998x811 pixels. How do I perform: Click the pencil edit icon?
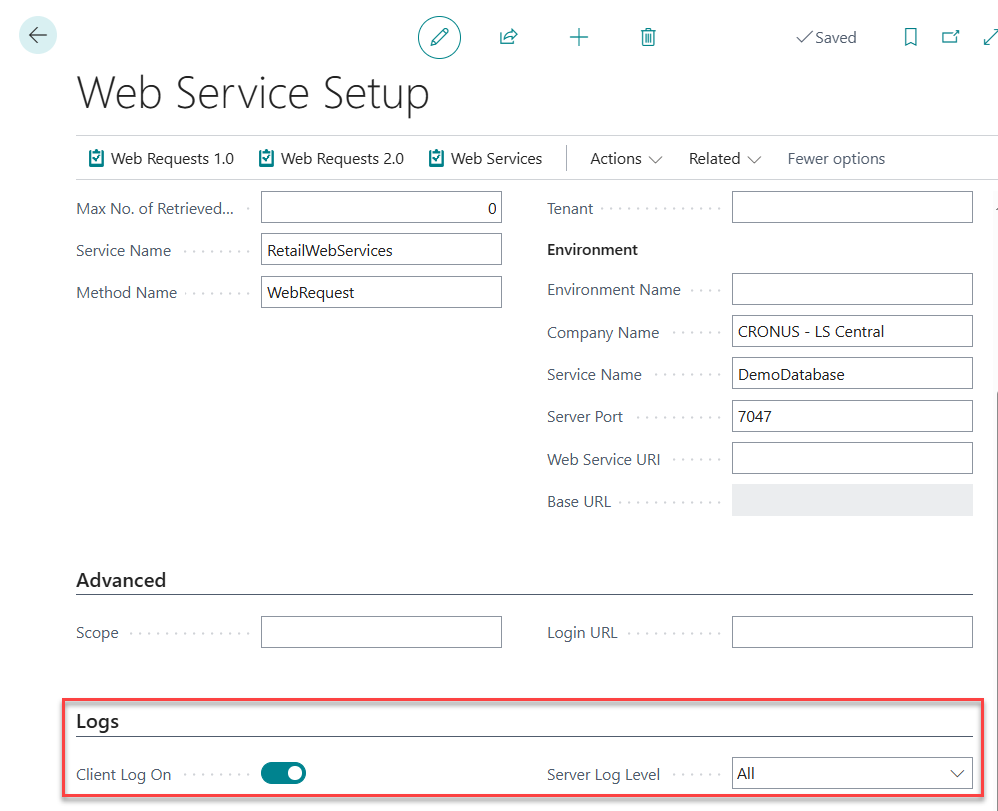click(x=439, y=38)
